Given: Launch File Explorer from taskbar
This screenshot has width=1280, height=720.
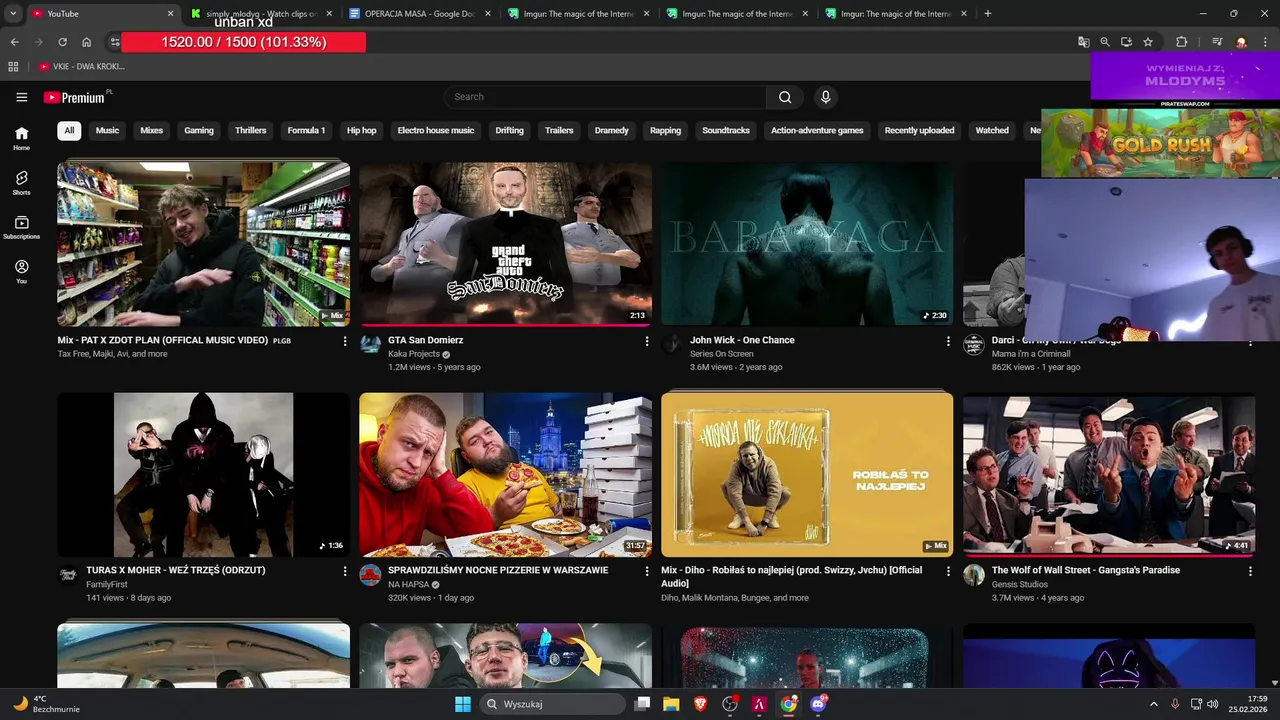Looking at the screenshot, I should [x=671, y=704].
